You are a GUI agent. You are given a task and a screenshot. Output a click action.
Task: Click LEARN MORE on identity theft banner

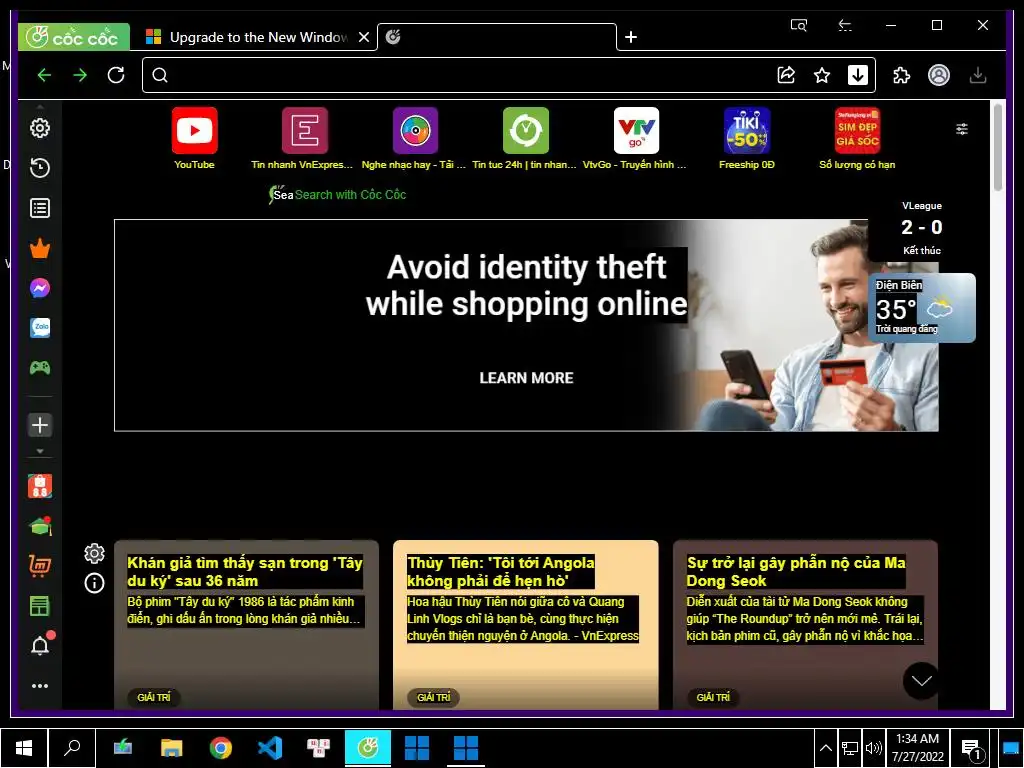[526, 378]
